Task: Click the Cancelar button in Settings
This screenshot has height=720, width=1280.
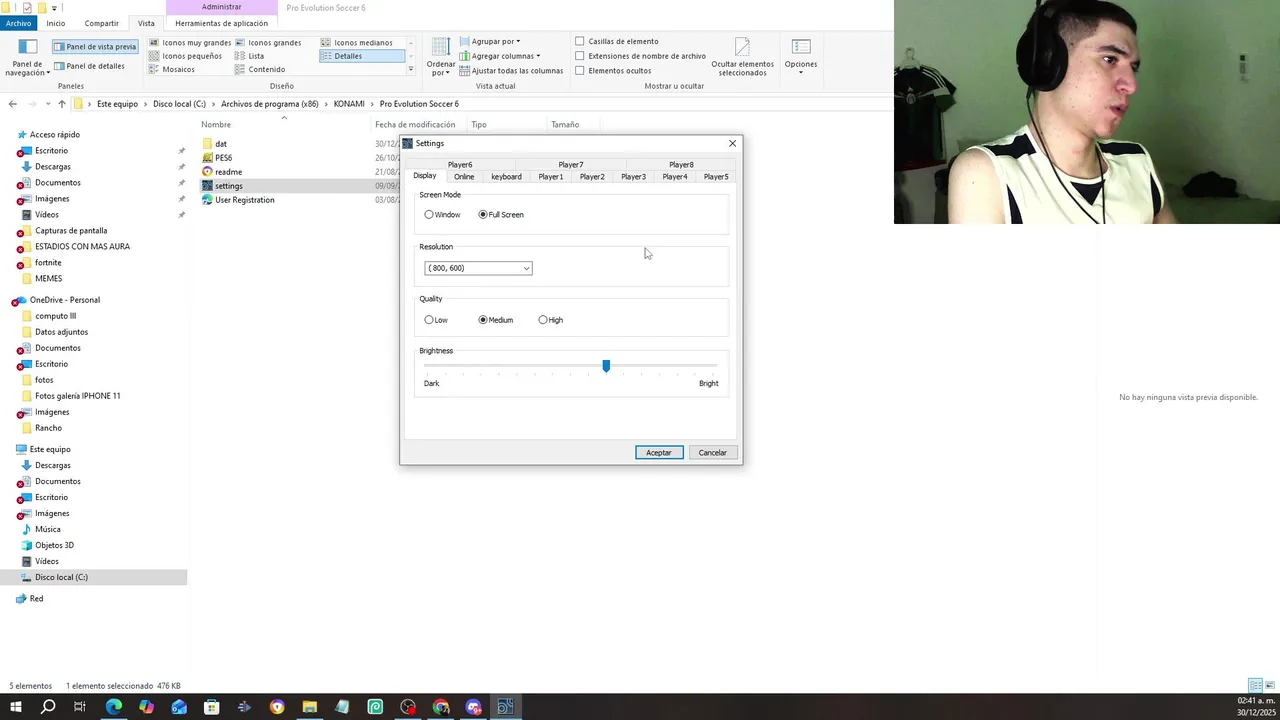Action: tap(713, 453)
